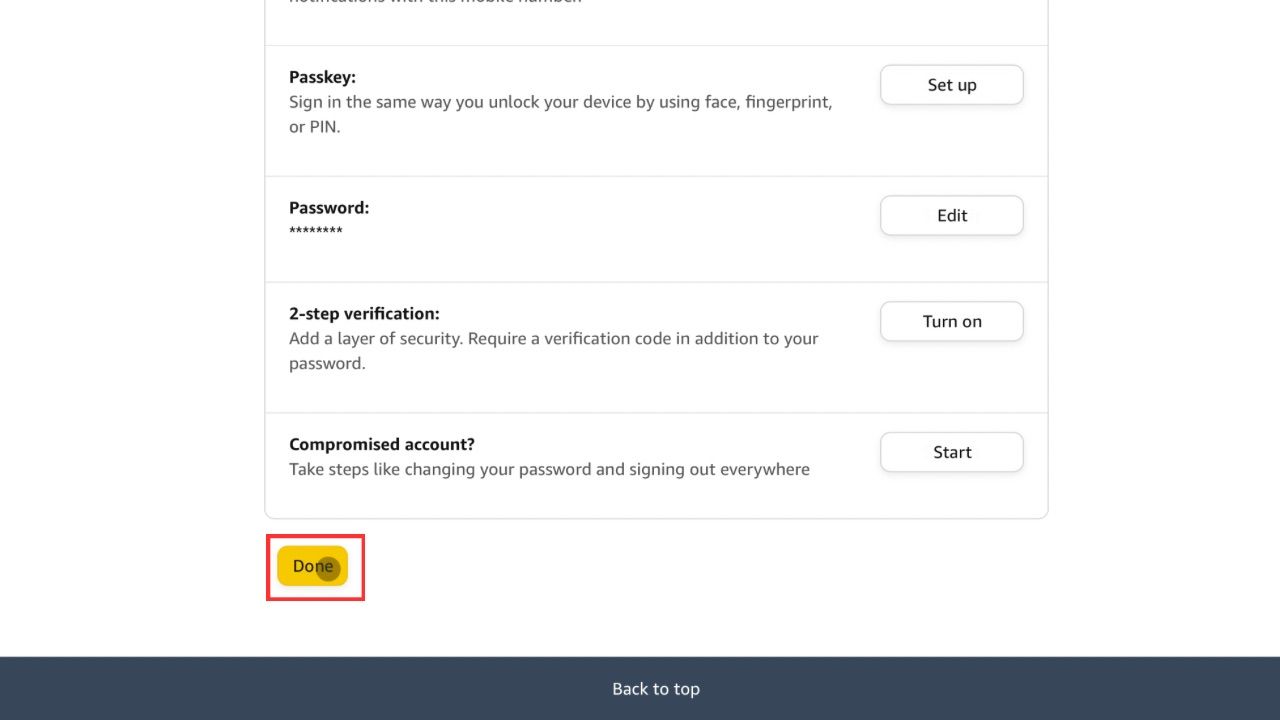Screen dimensions: 1280x720
Task: Start the compromised account recovery process
Action: pyautogui.click(x=951, y=452)
